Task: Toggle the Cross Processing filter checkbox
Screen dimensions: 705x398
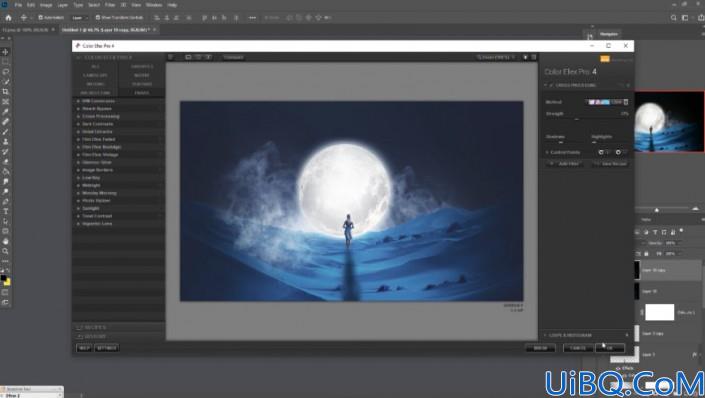Action: [552, 85]
